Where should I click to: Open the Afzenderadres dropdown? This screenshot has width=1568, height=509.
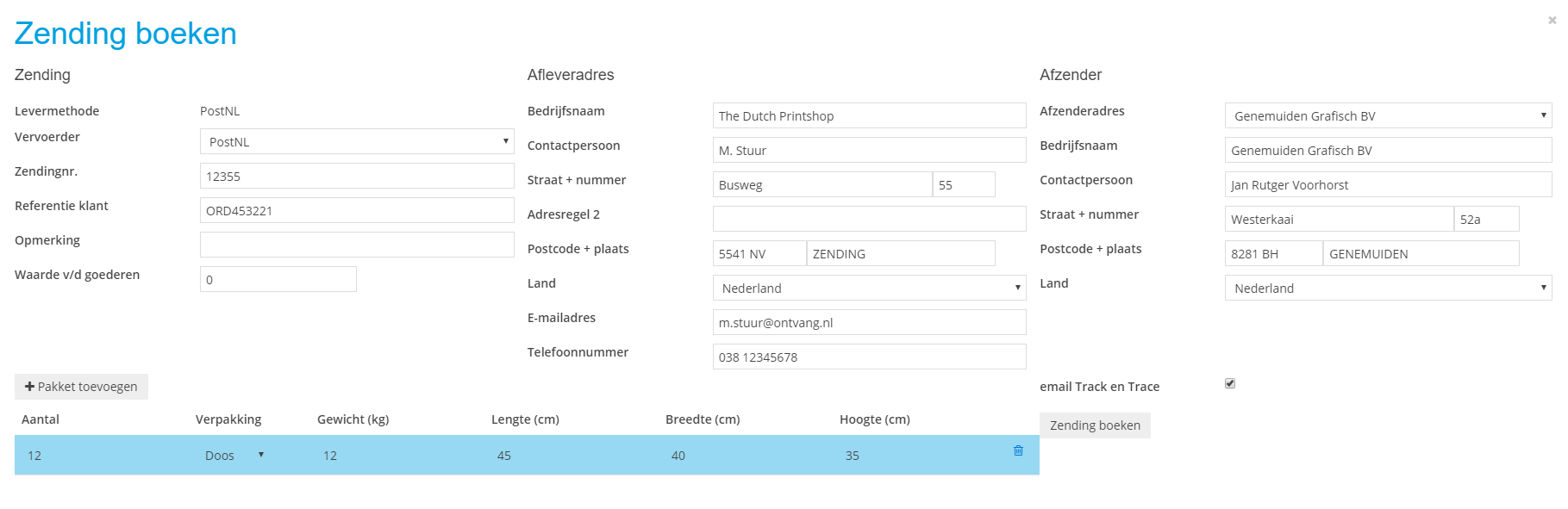tap(1388, 116)
